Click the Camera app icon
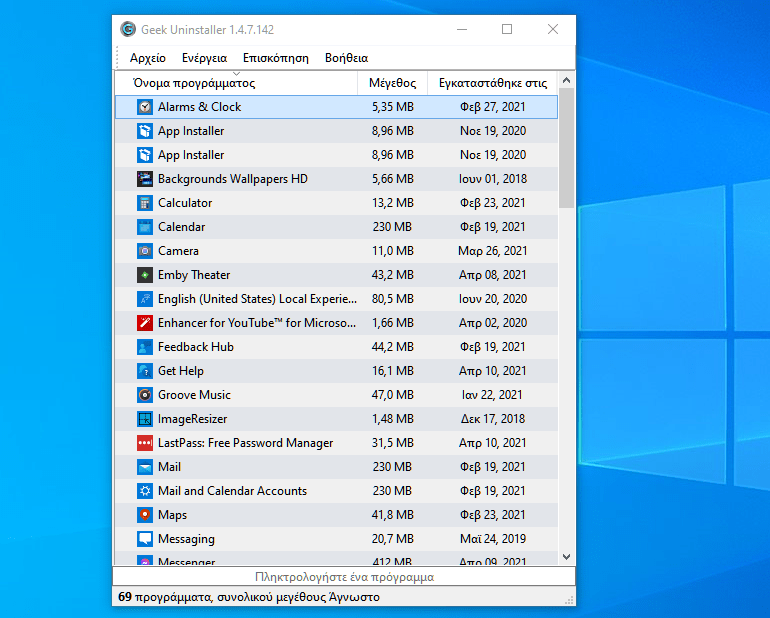This screenshot has height=618, width=770. (144, 251)
